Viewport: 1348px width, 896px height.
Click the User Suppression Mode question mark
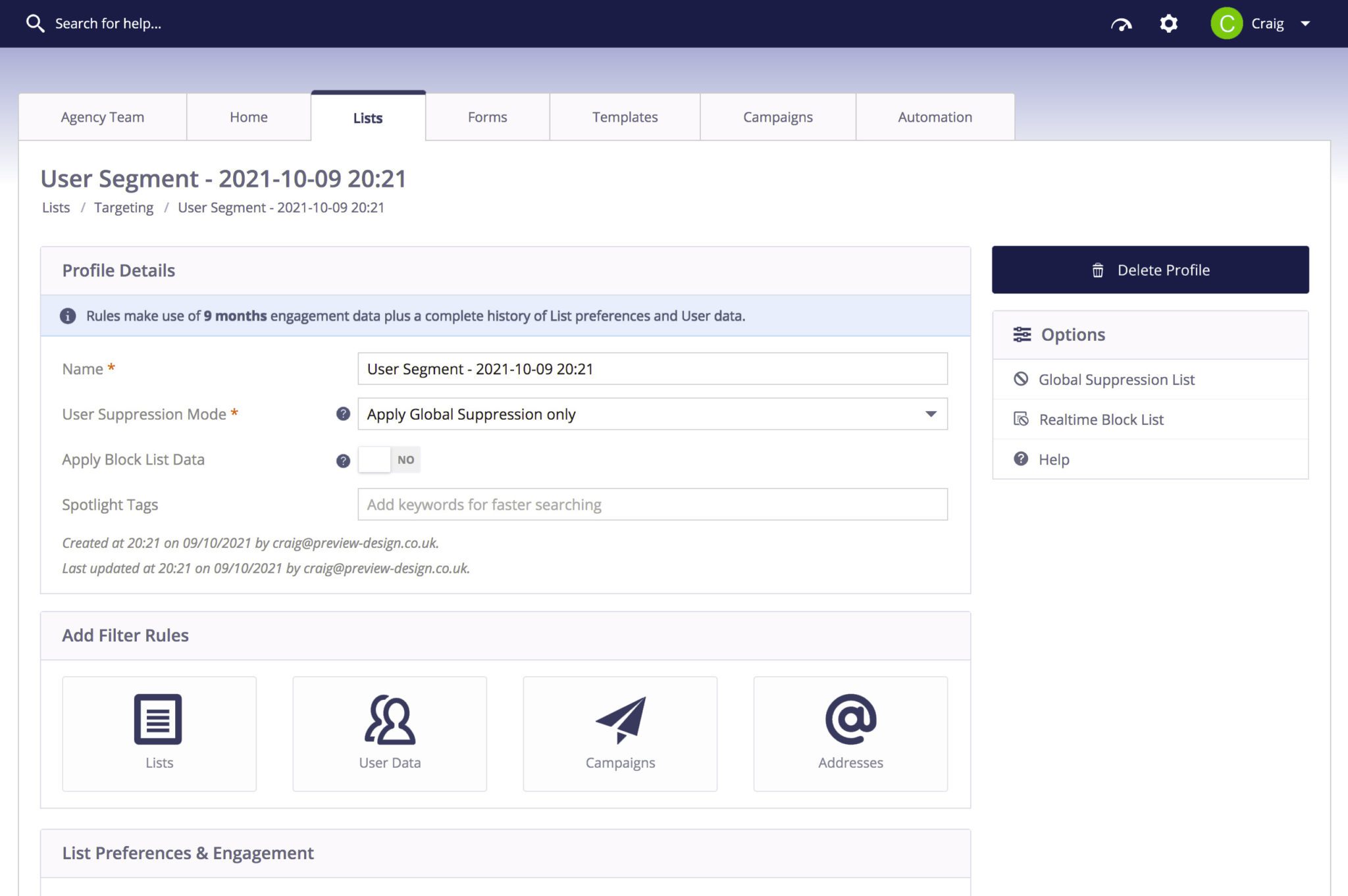[343, 414]
